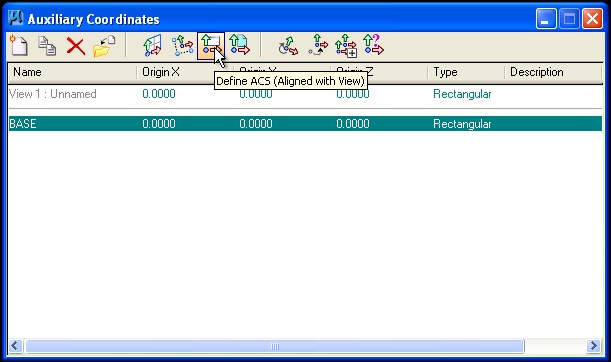Screen dimensions: 611x362
Task: Open the Import ACS folder icon
Action: 104,46
